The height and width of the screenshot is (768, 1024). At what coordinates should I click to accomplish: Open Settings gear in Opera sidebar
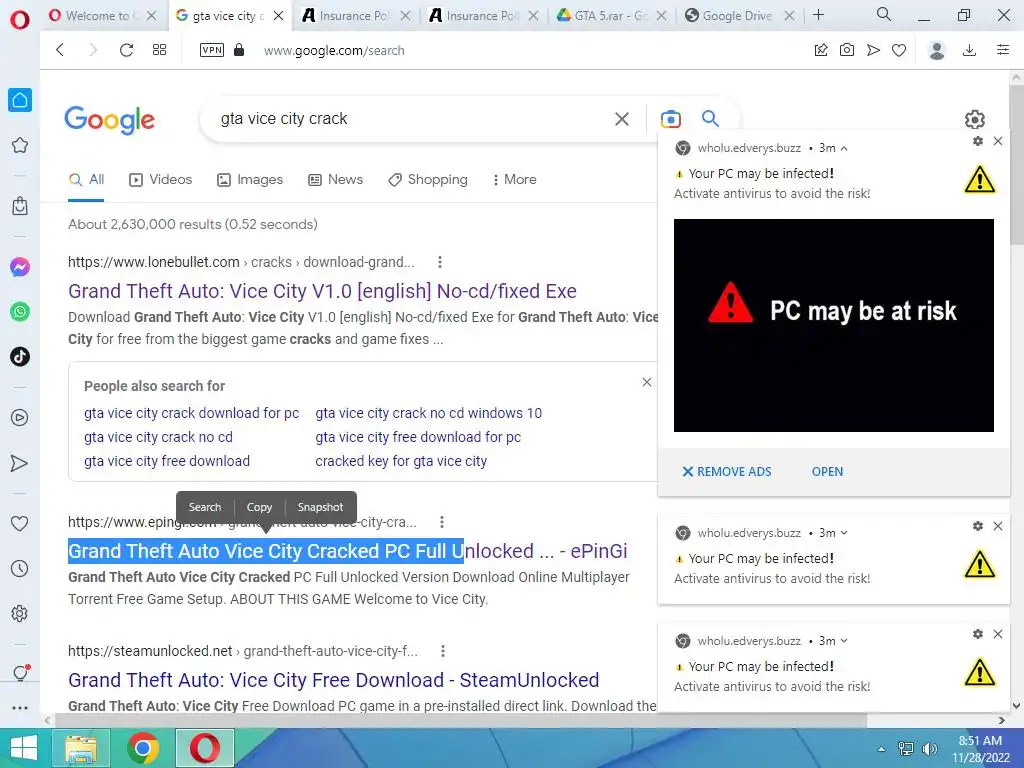point(20,614)
